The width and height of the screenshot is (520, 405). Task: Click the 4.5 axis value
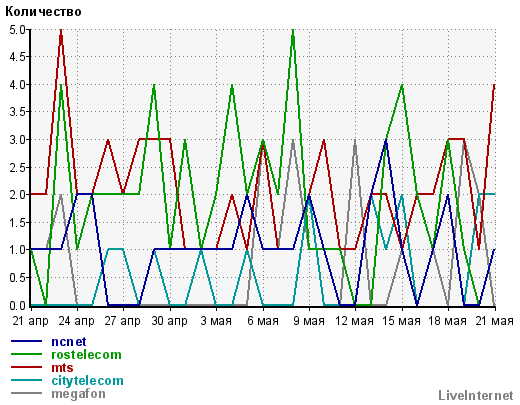(x=17, y=57)
